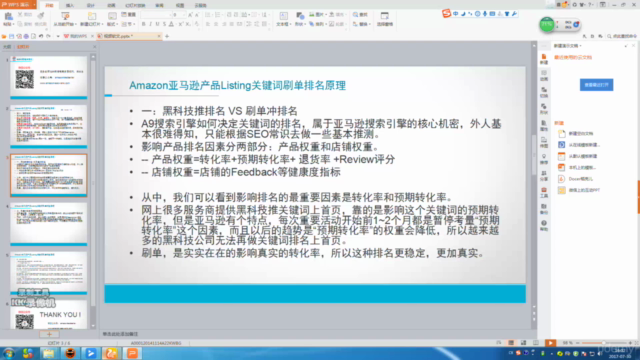Open the Replace (替换) dropdown
The image size is (640, 360).
[362, 24]
